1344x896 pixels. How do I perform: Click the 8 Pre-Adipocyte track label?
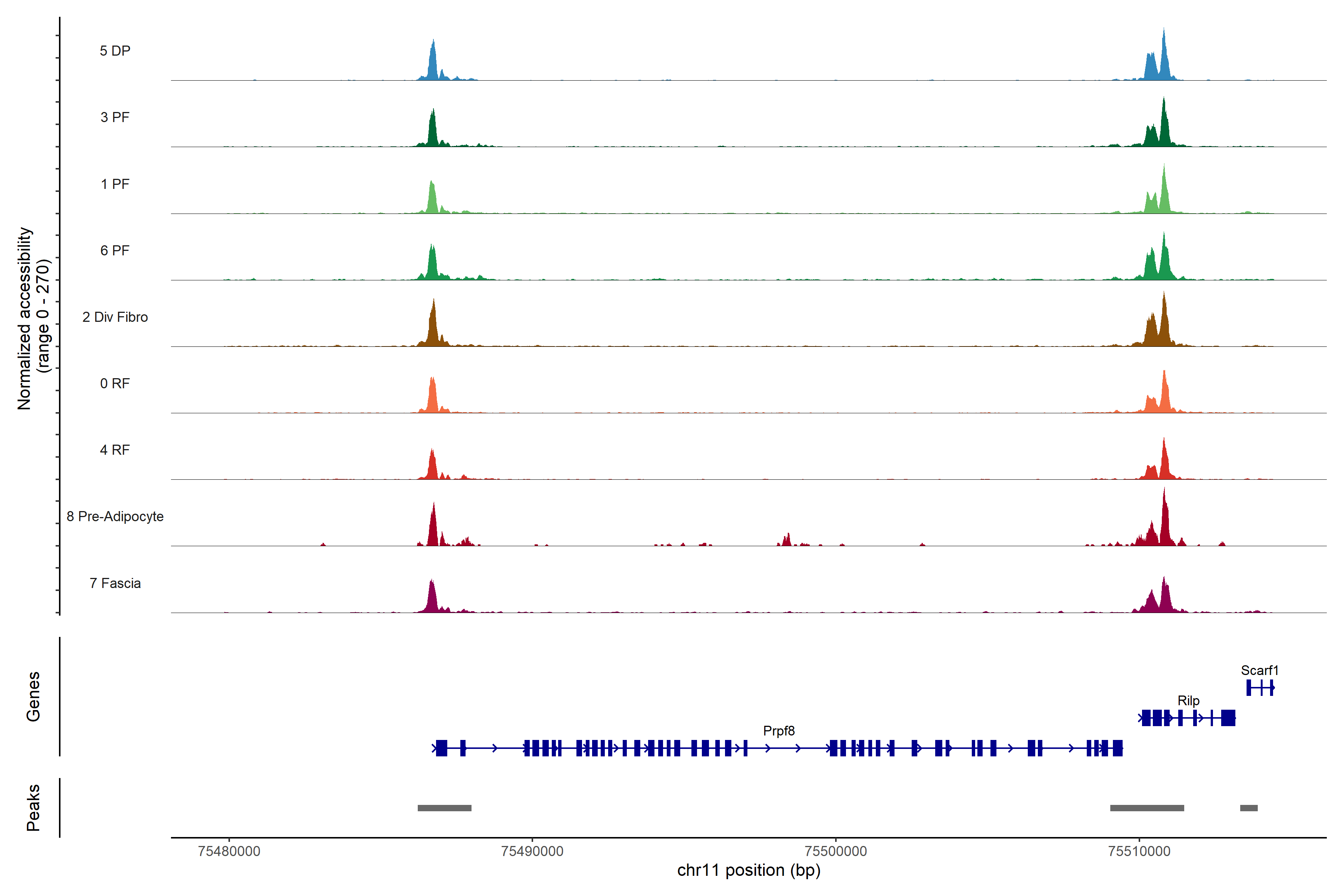pos(115,517)
